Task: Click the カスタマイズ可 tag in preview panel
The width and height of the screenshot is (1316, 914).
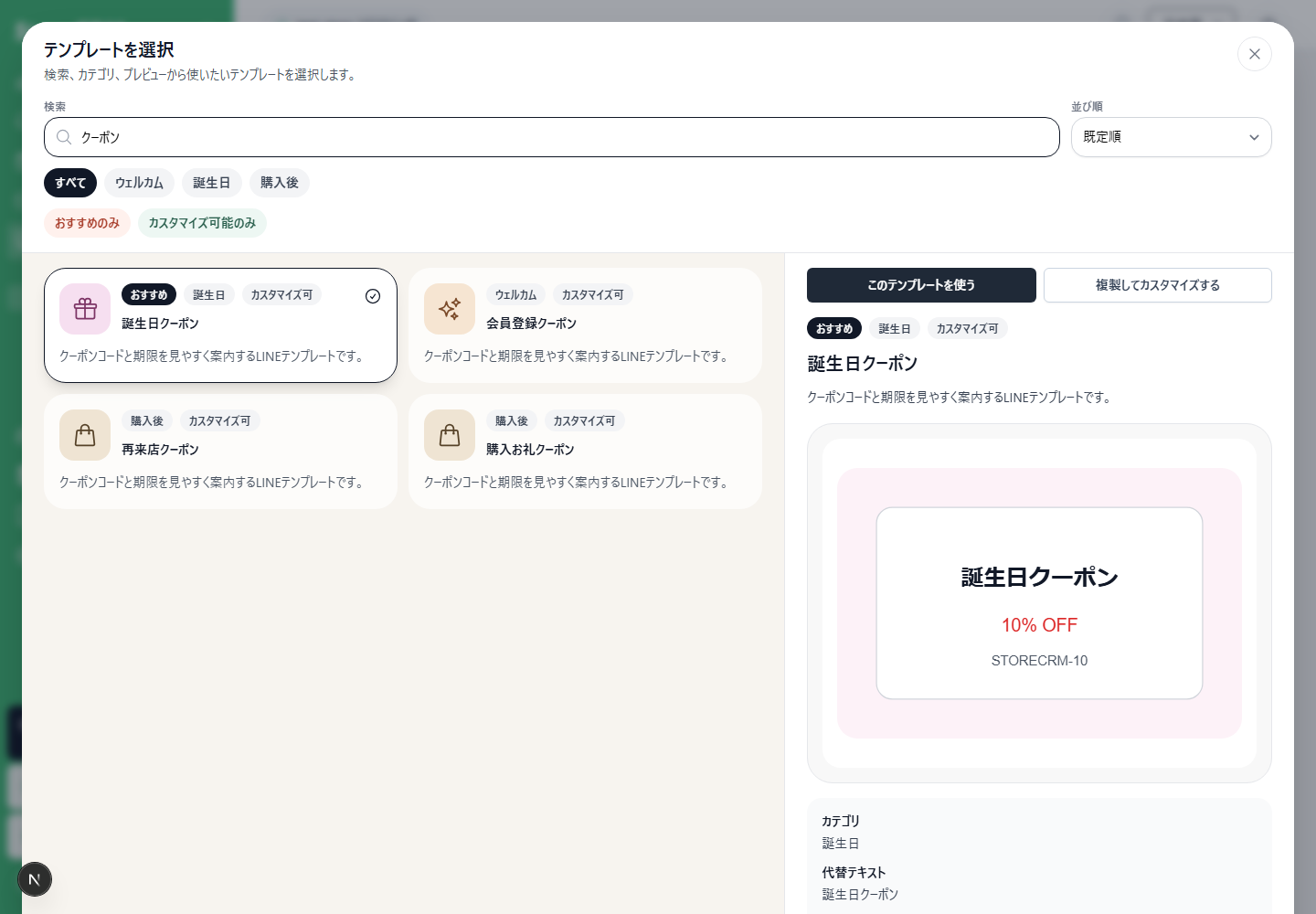Action: pos(967,329)
